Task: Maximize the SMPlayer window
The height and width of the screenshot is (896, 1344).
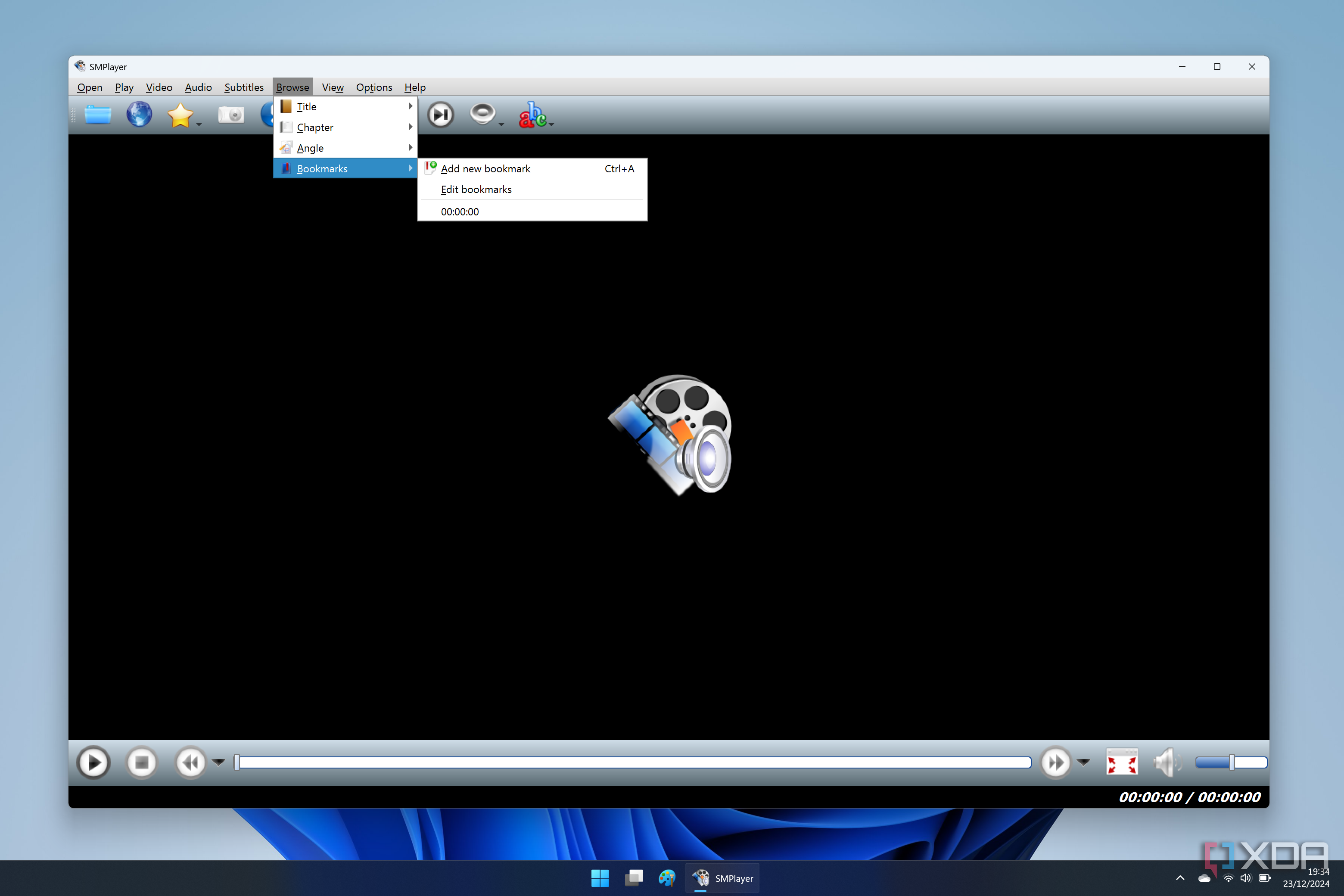Action: (x=1217, y=67)
